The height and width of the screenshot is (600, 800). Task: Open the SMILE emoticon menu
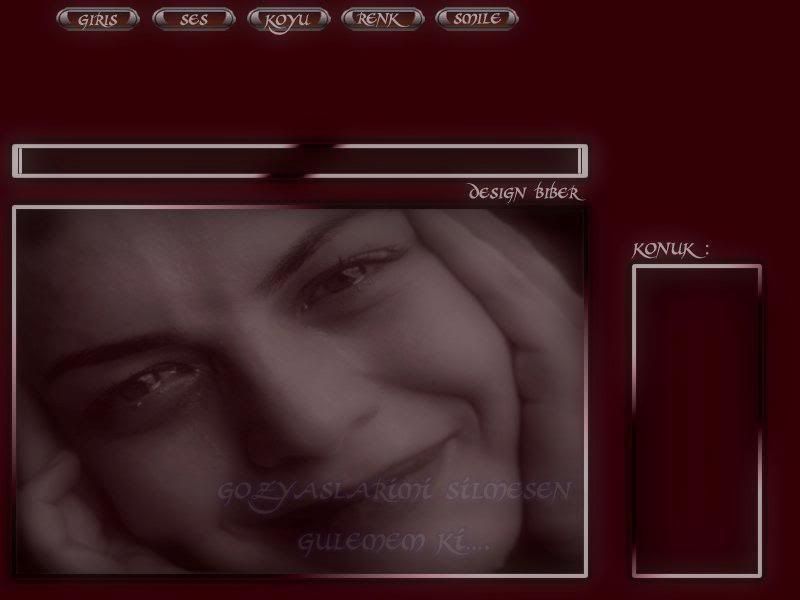coord(477,19)
